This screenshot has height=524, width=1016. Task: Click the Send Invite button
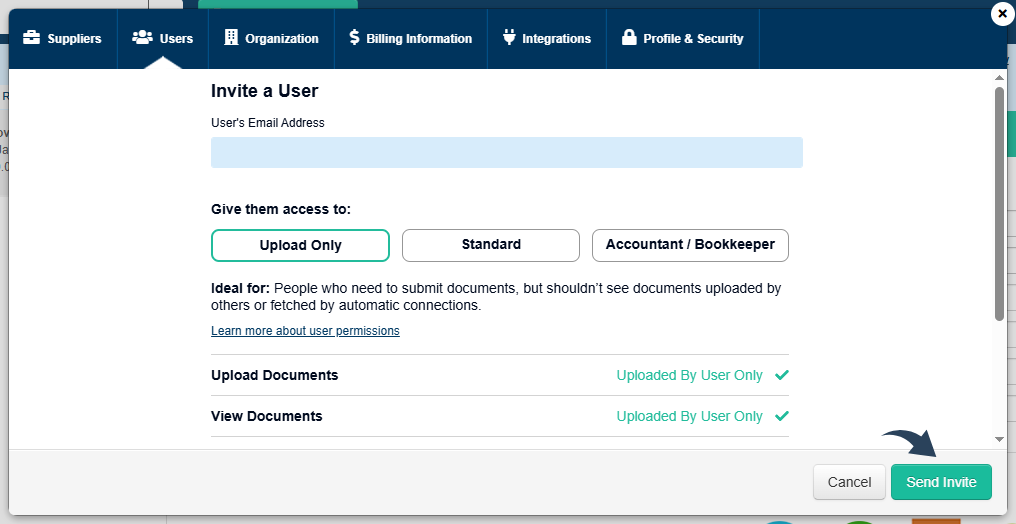(x=940, y=482)
